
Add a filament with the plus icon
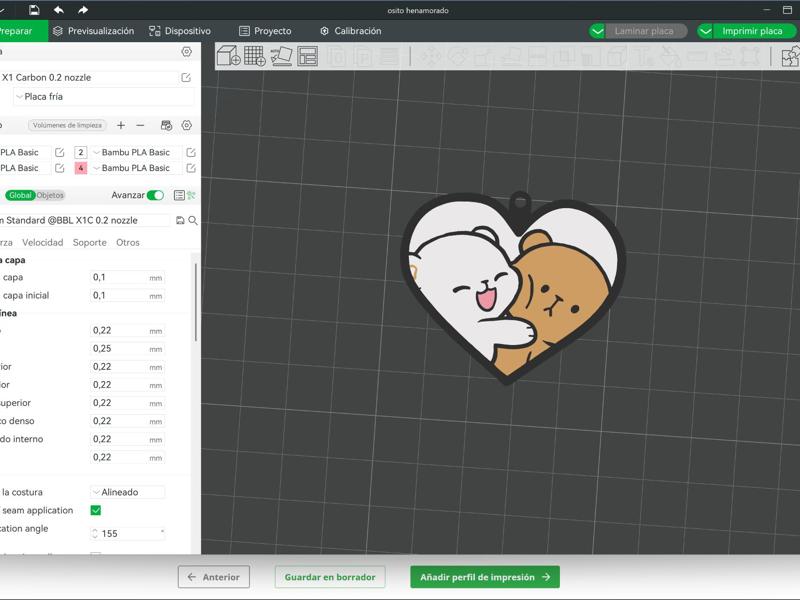click(x=121, y=125)
